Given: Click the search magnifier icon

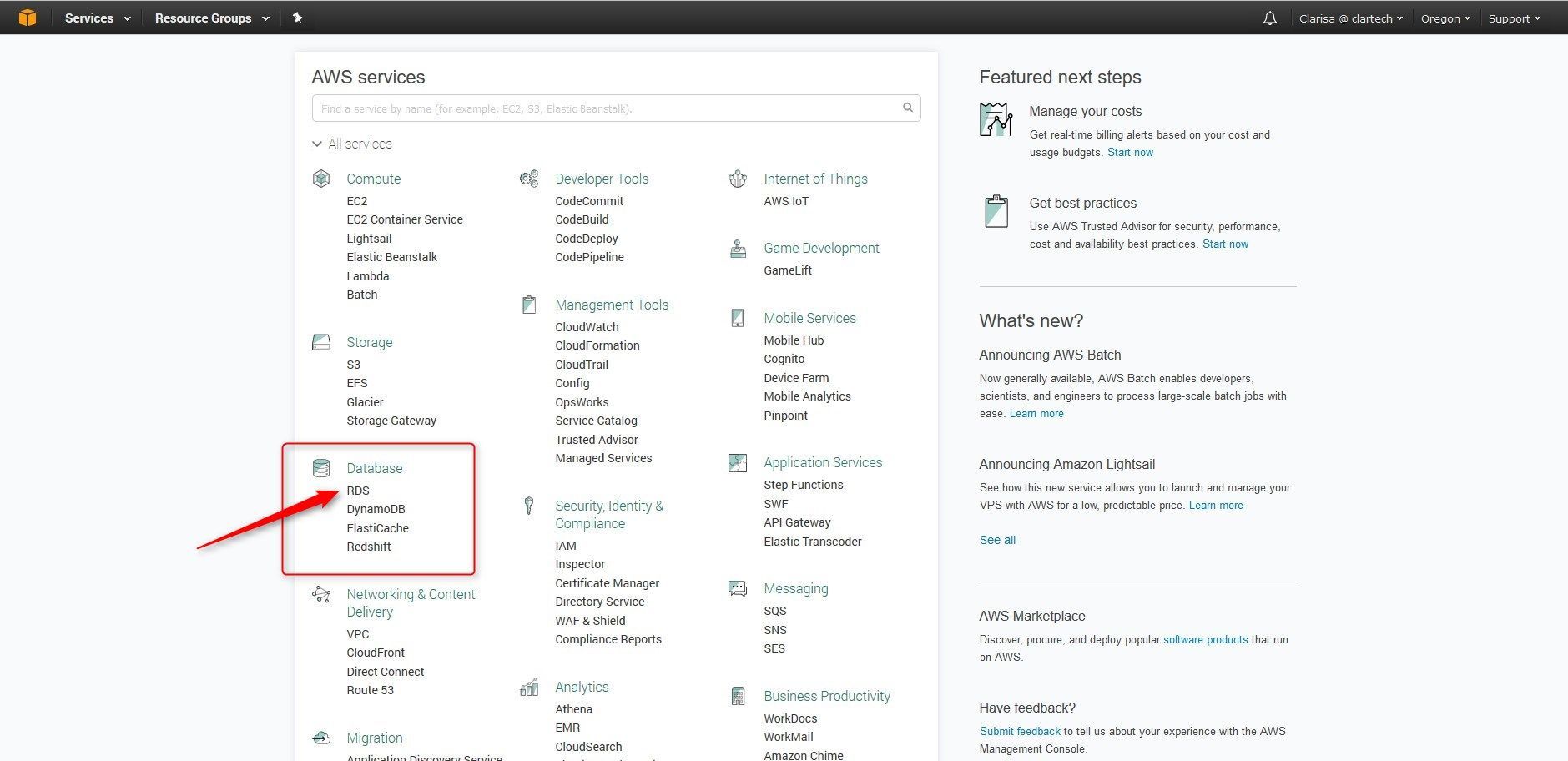Looking at the screenshot, I should (907, 108).
